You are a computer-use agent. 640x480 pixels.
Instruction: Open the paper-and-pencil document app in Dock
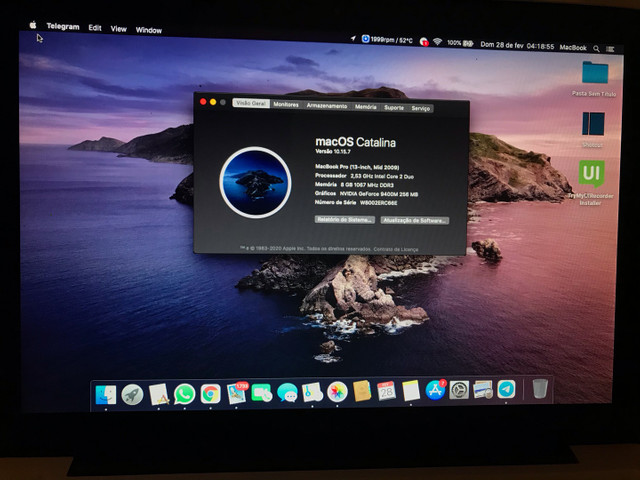point(159,394)
